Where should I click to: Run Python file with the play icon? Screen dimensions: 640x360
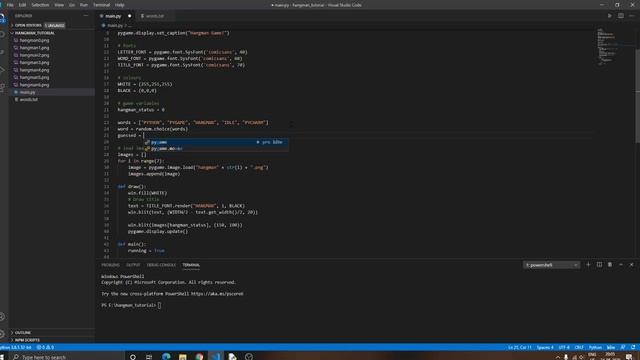click(x=610, y=16)
